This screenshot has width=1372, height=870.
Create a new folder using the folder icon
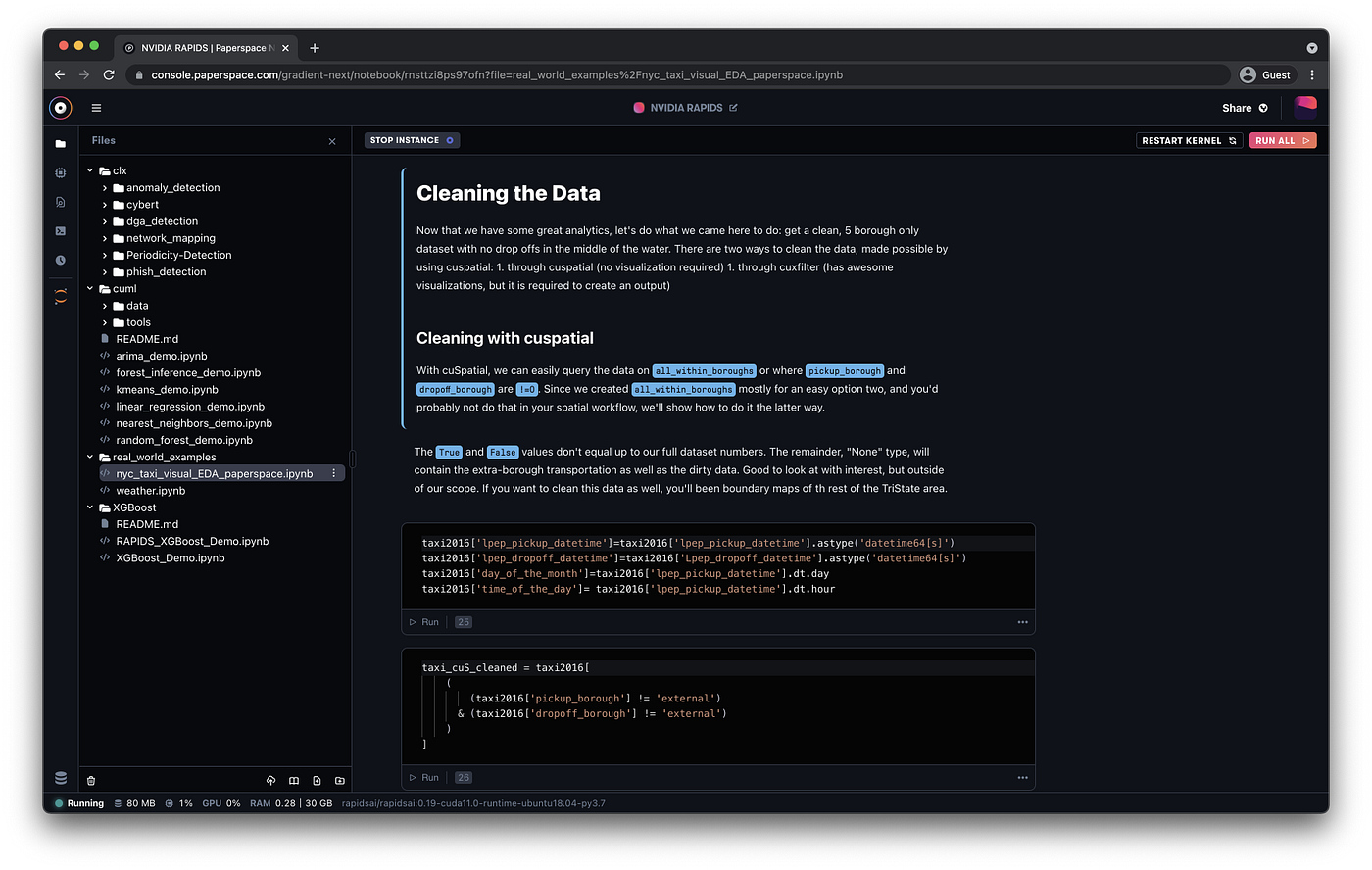tap(340, 780)
